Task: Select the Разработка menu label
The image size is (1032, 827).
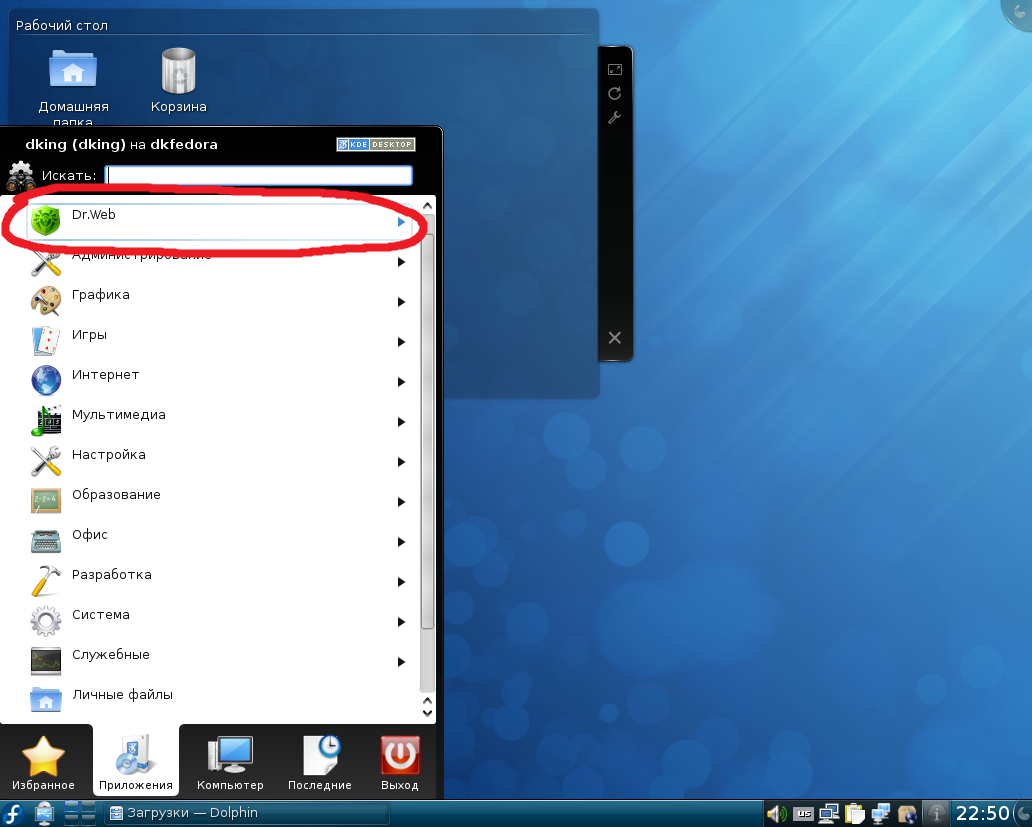Action: point(111,574)
